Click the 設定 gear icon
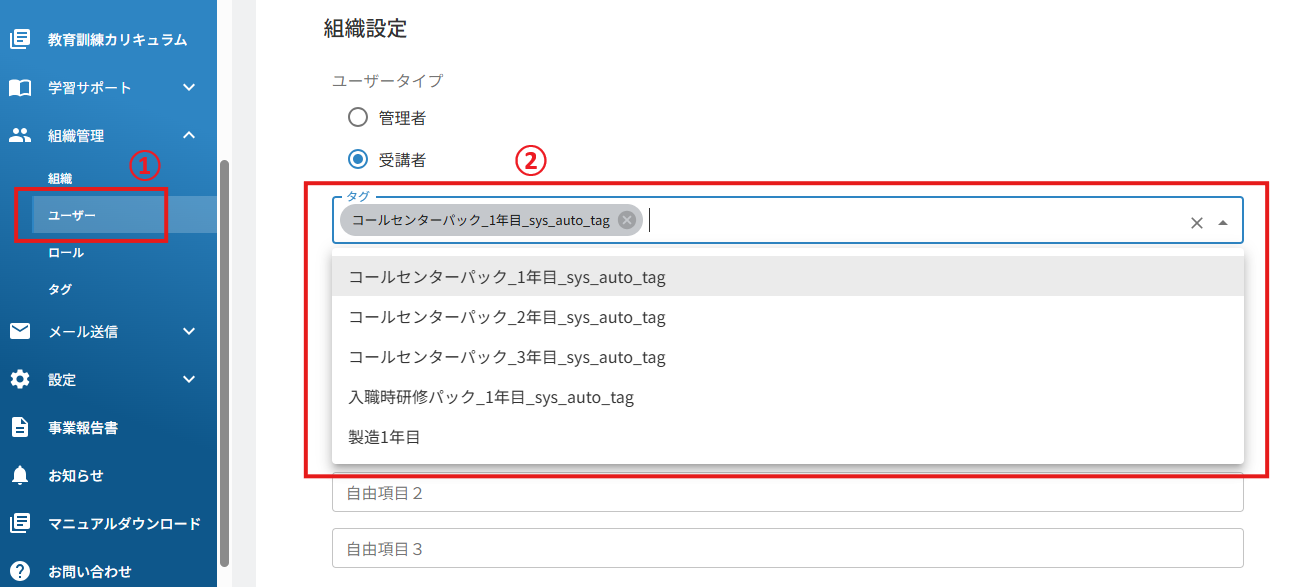This screenshot has width=1311, height=587. pos(20,379)
